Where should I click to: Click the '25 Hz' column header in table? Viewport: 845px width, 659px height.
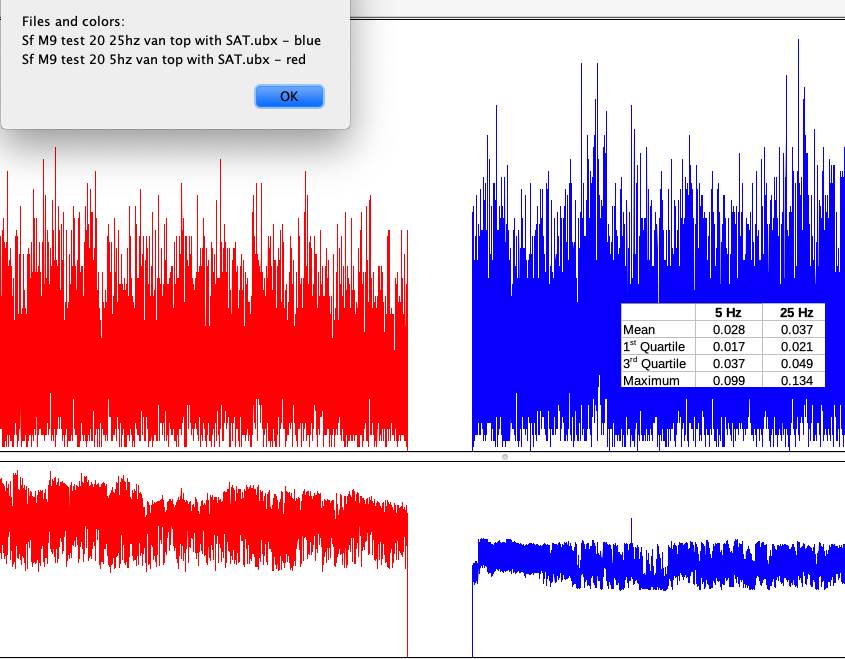796,312
